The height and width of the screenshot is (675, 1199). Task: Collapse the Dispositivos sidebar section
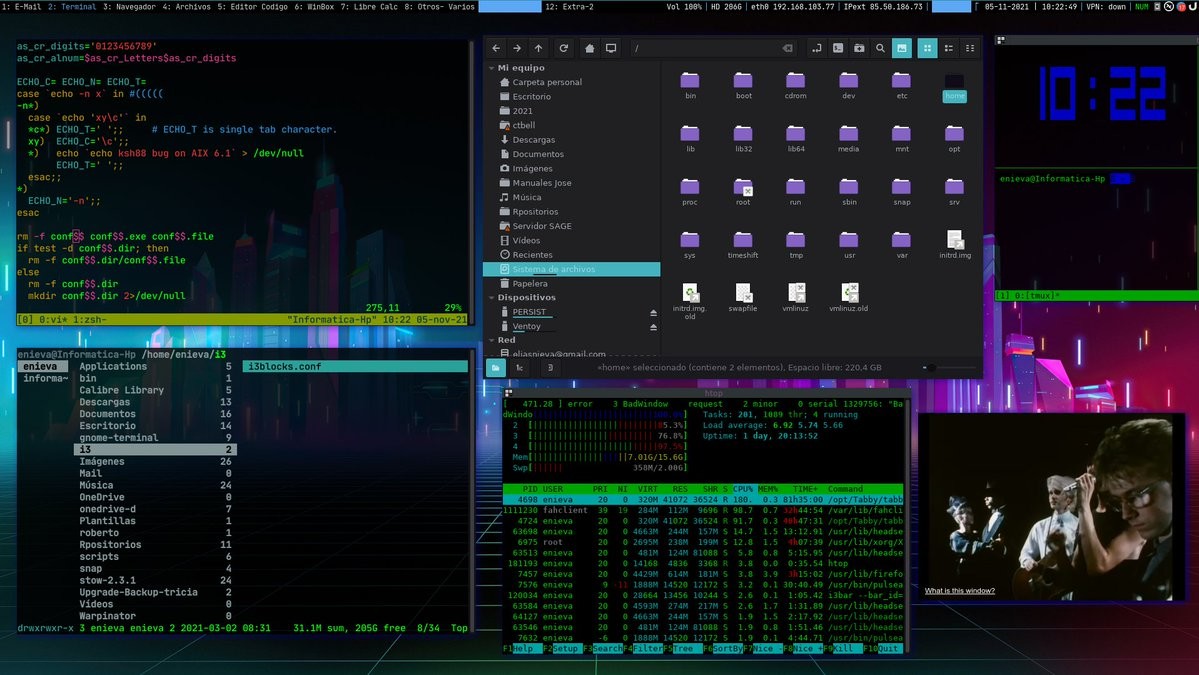492,298
